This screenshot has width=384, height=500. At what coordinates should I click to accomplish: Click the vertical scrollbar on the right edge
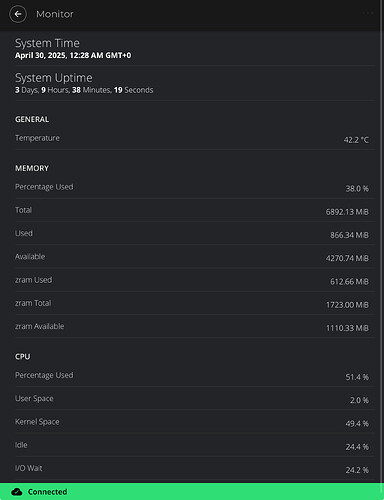tap(382, 242)
